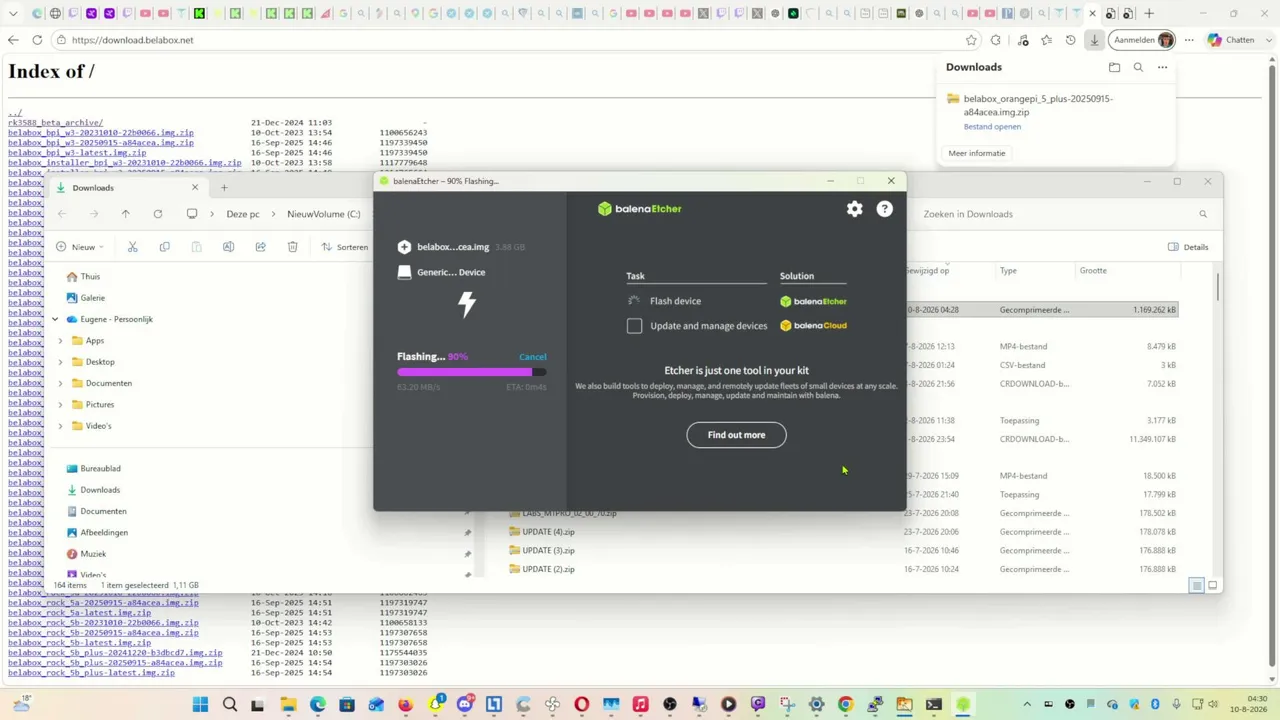Expand the Pictures folder in the tree
This screenshot has height=720, width=1280.
point(60,405)
